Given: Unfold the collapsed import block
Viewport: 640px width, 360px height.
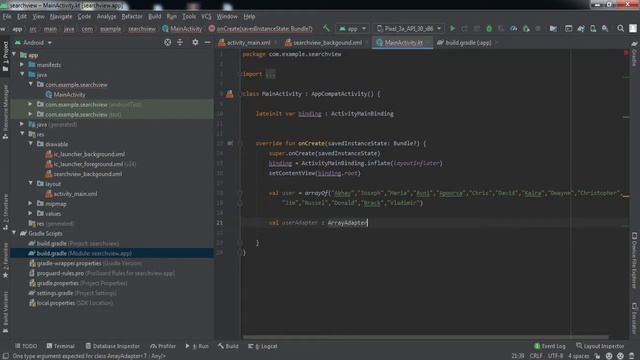Looking at the screenshot, I should 271,74.
